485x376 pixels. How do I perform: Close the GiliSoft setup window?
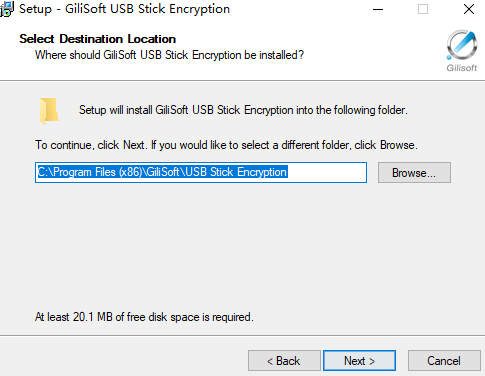click(x=468, y=9)
